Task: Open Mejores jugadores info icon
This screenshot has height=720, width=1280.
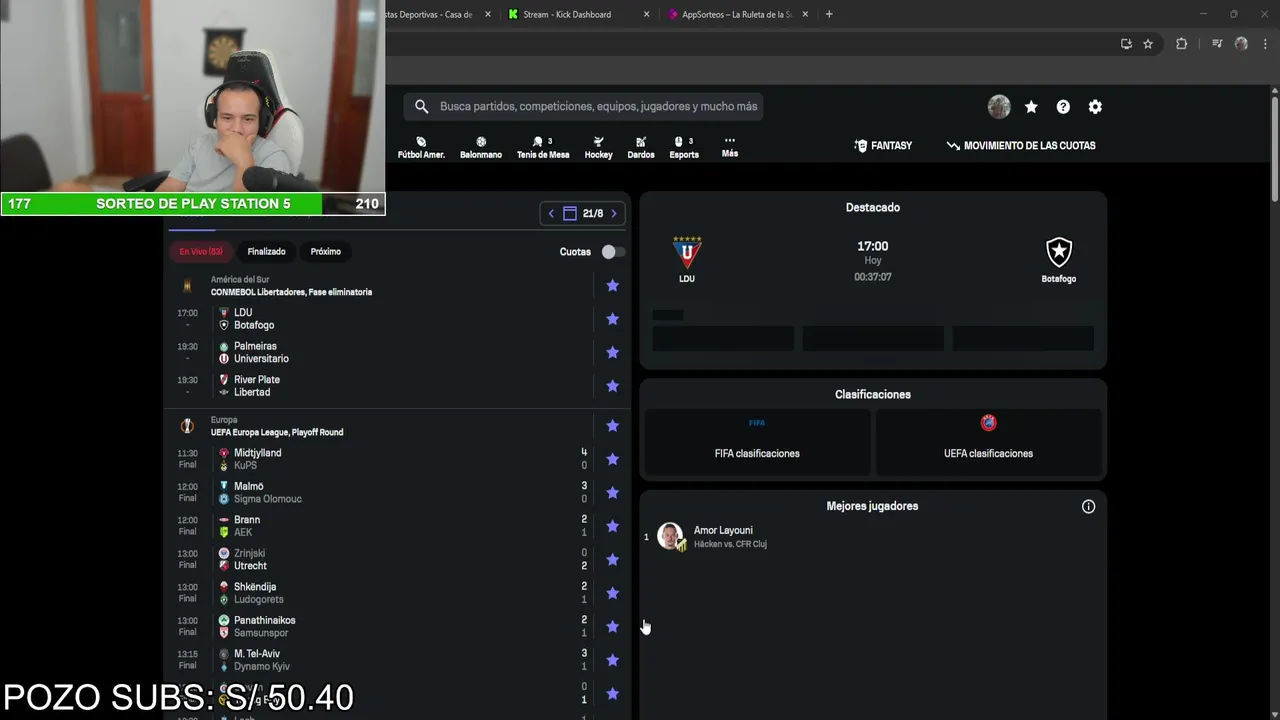Action: point(1088,507)
